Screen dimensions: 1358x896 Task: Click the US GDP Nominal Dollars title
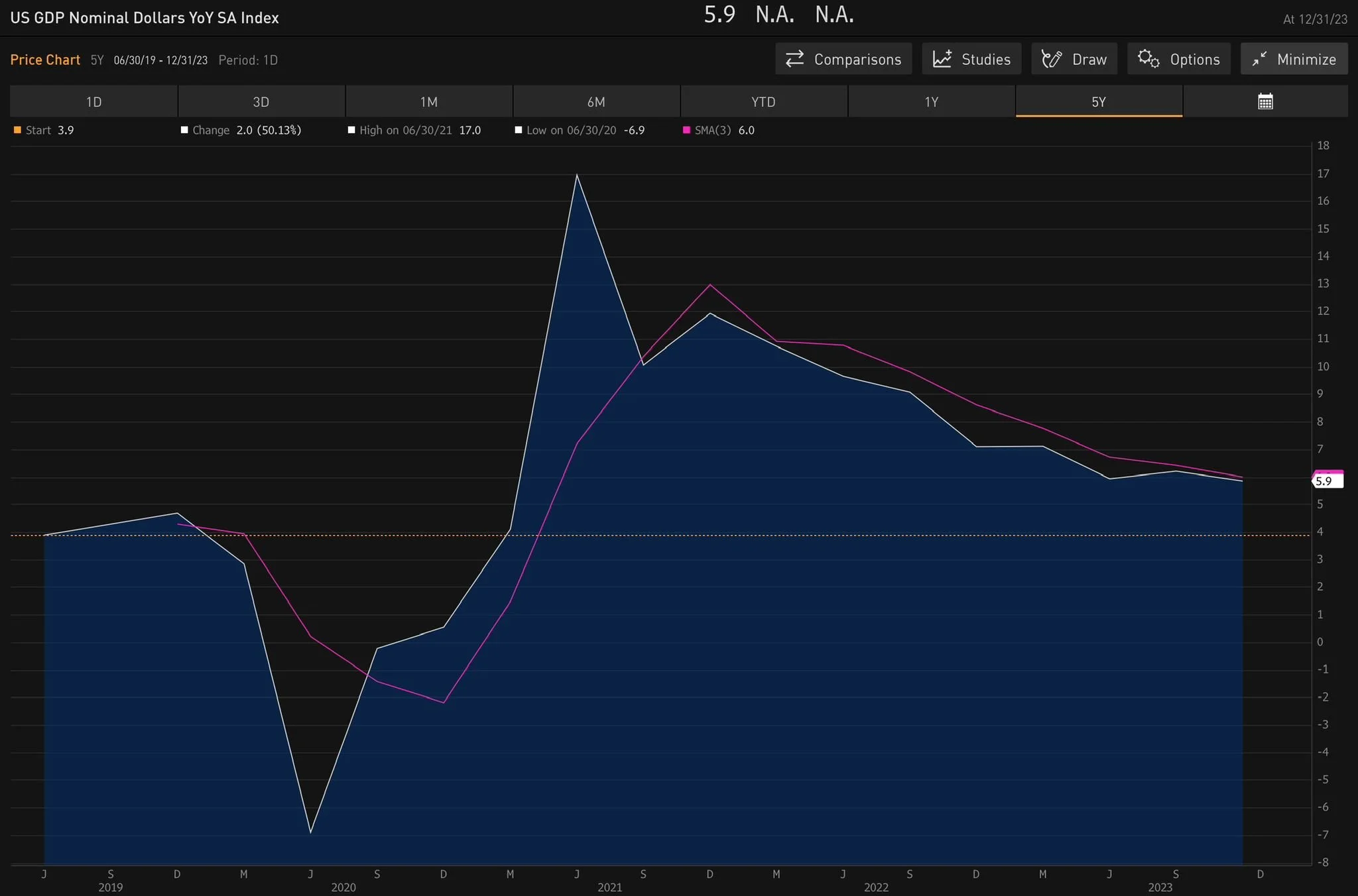(x=145, y=18)
